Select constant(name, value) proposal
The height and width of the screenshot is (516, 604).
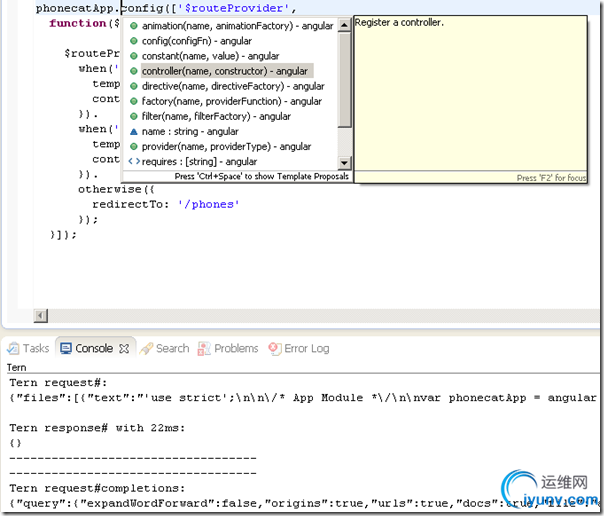210,56
